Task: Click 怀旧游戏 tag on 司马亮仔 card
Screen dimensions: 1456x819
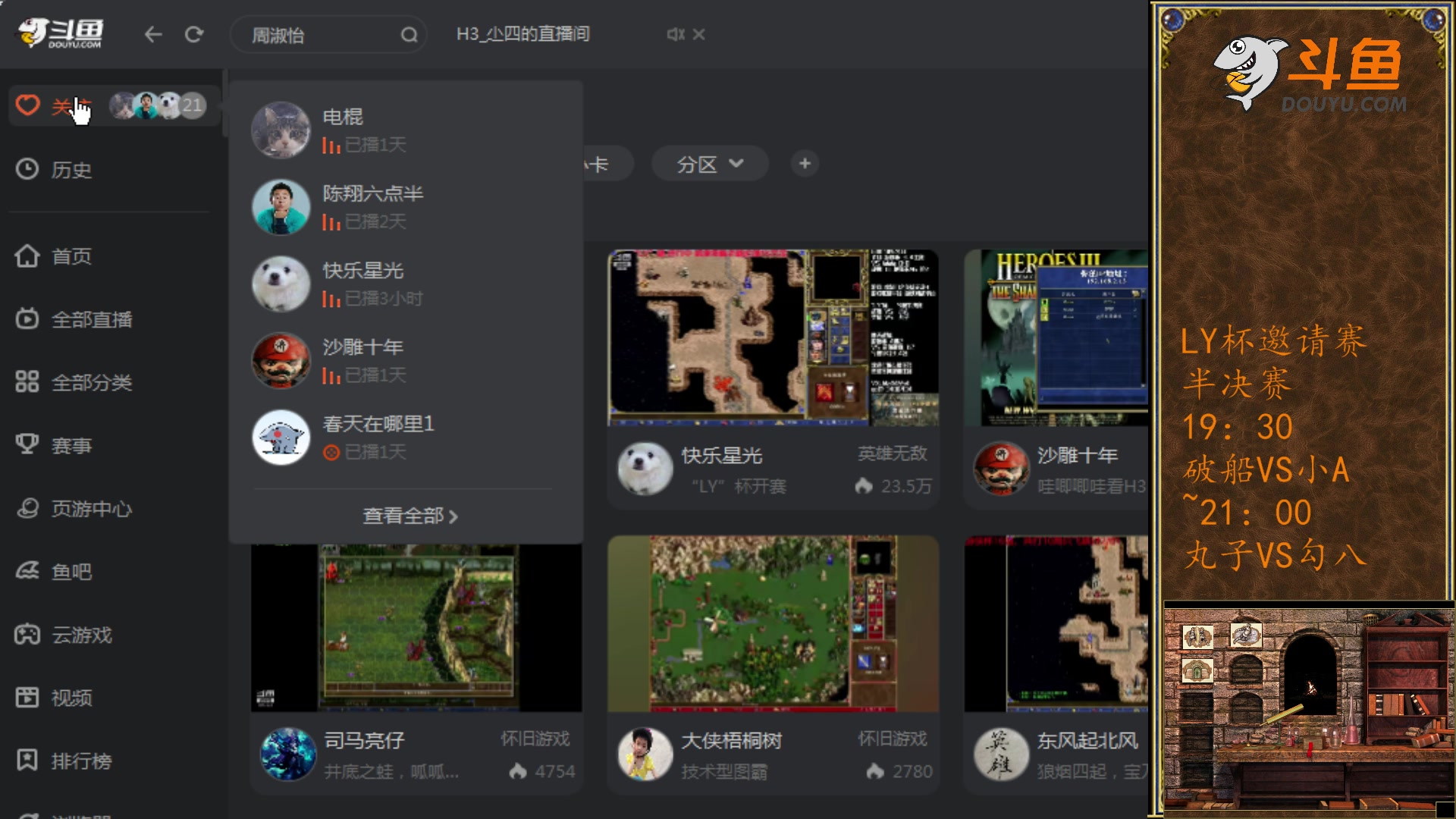Action: click(x=535, y=739)
